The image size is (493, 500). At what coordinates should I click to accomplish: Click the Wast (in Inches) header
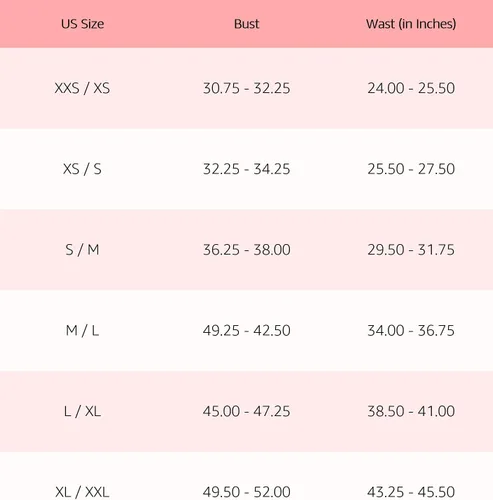pyautogui.click(x=411, y=24)
